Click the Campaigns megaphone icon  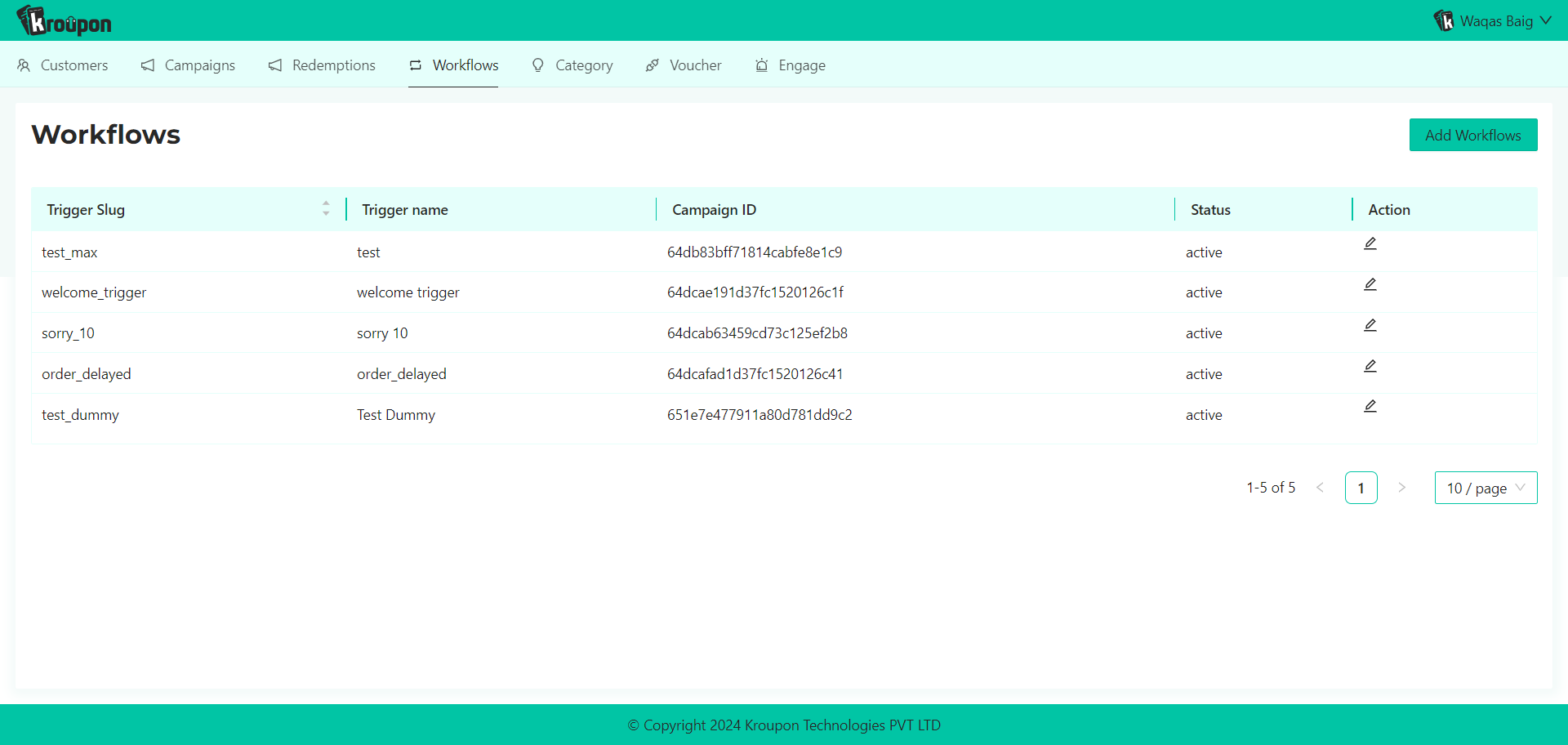(148, 65)
